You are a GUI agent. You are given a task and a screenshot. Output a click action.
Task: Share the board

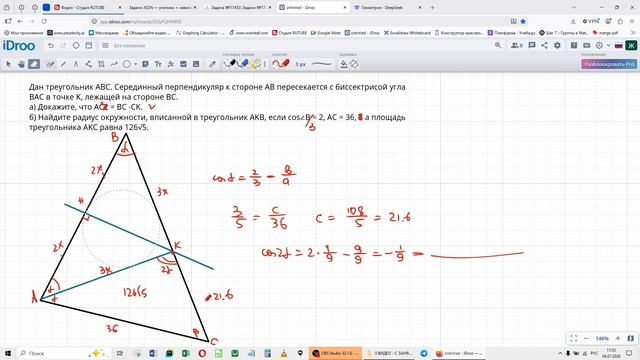tap(544, 45)
